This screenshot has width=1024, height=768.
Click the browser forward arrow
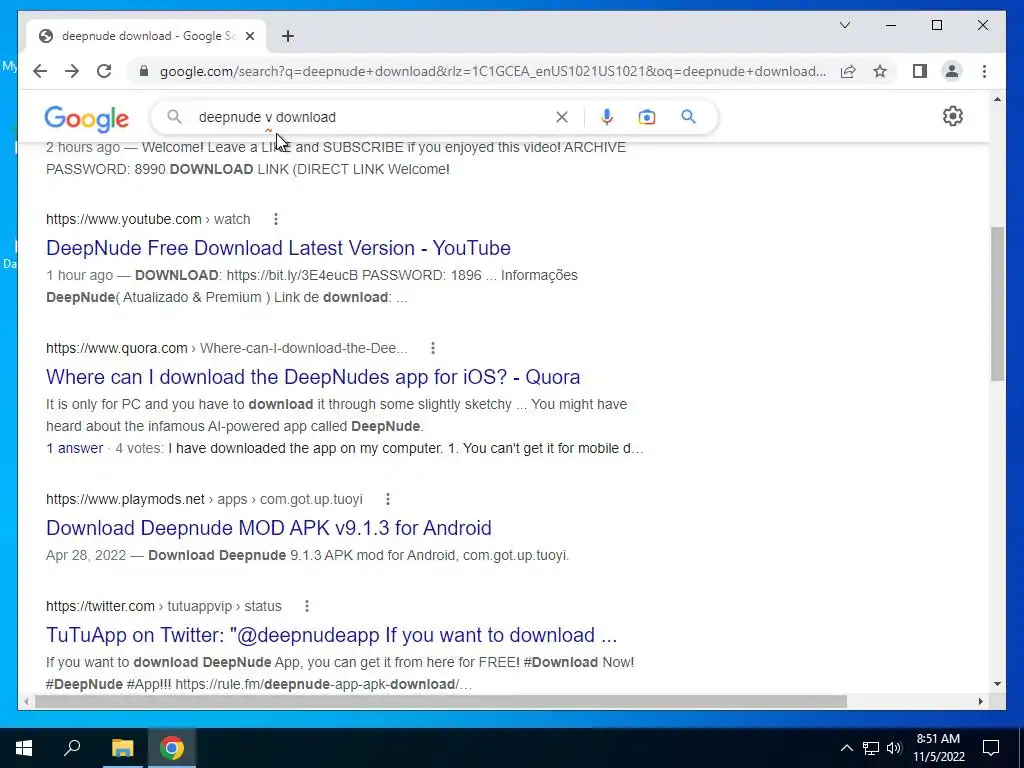72,71
